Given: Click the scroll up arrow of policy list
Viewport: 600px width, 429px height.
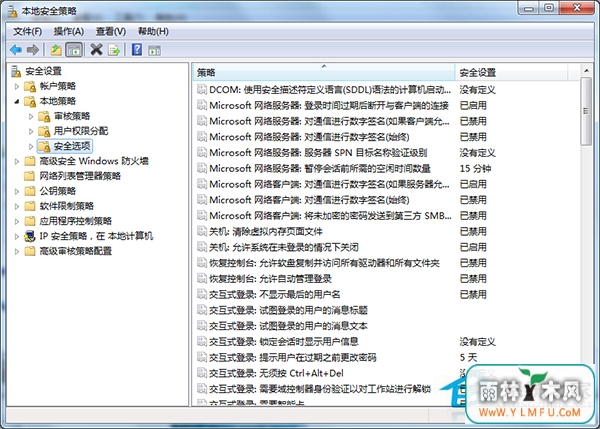Looking at the screenshot, I should point(585,71).
